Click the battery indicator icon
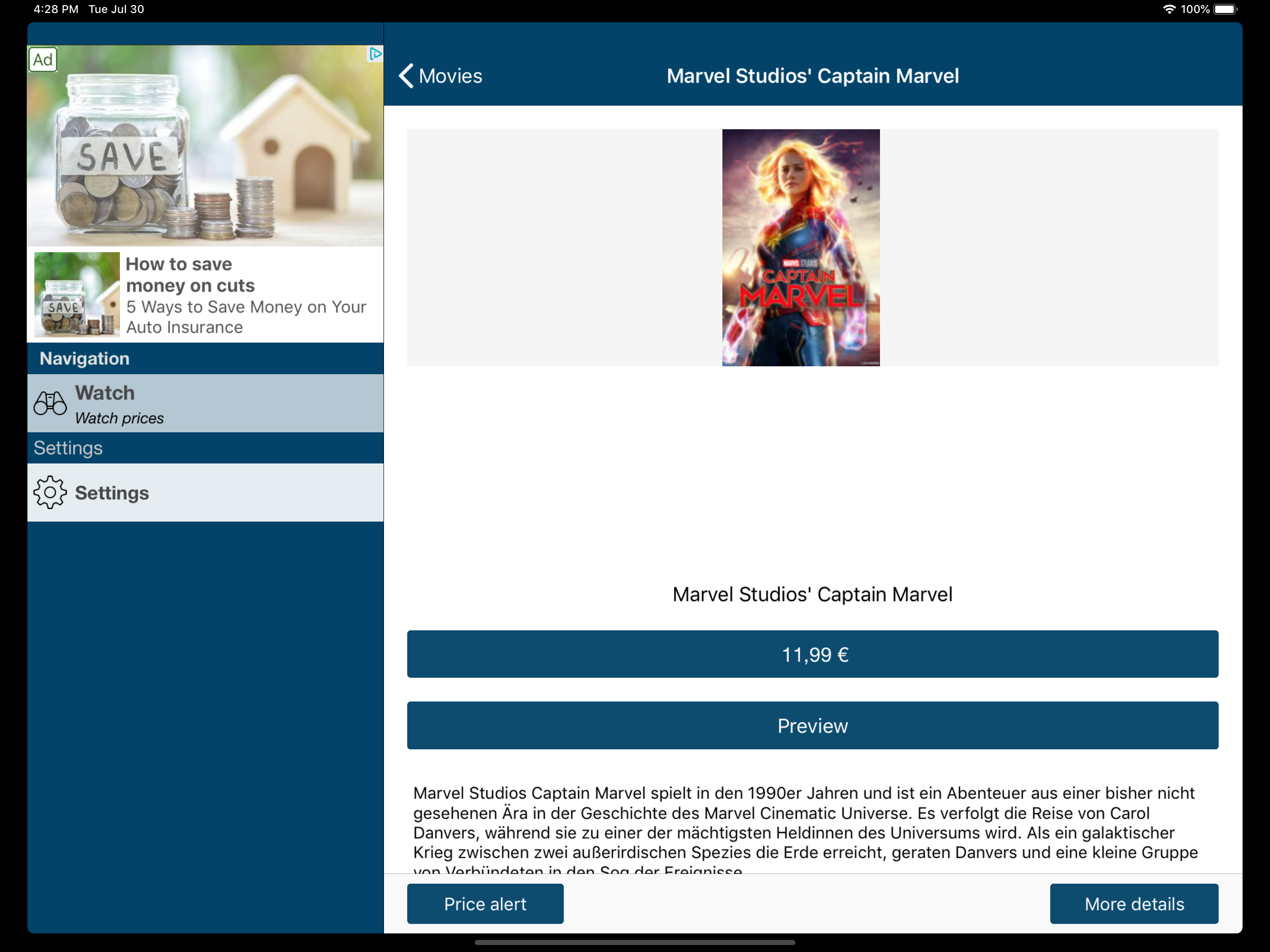Viewport: 1270px width, 952px height. 1226,9
